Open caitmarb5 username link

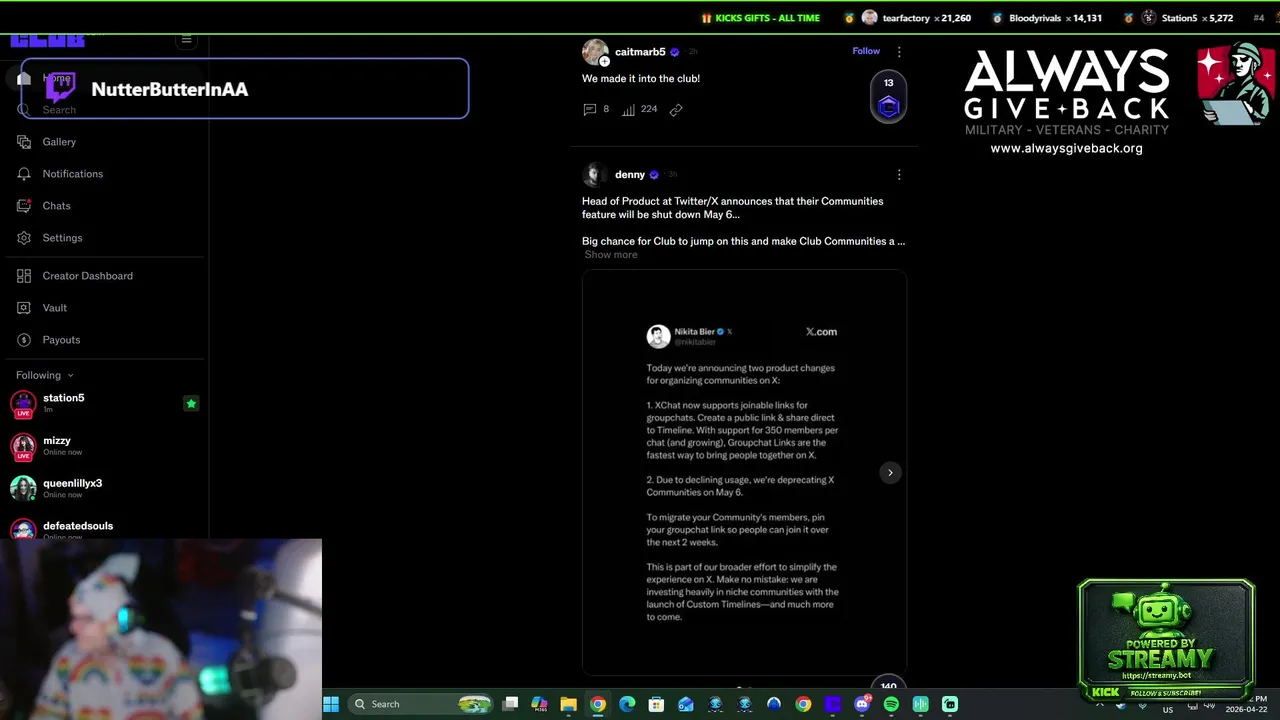640,52
